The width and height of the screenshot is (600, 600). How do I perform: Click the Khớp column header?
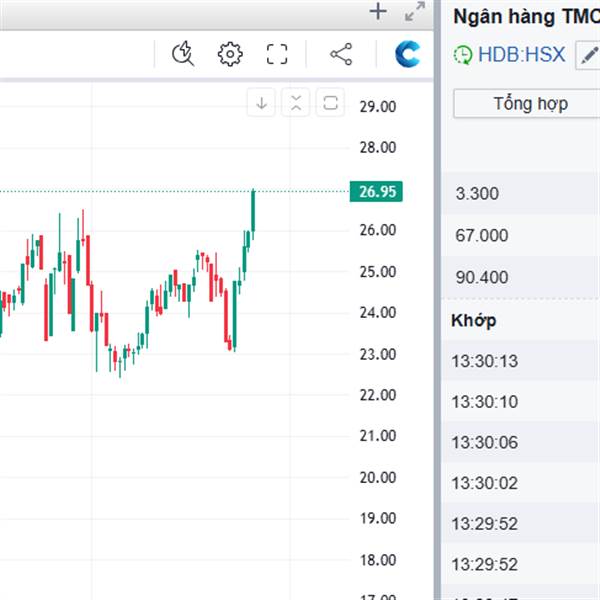[x=474, y=320]
